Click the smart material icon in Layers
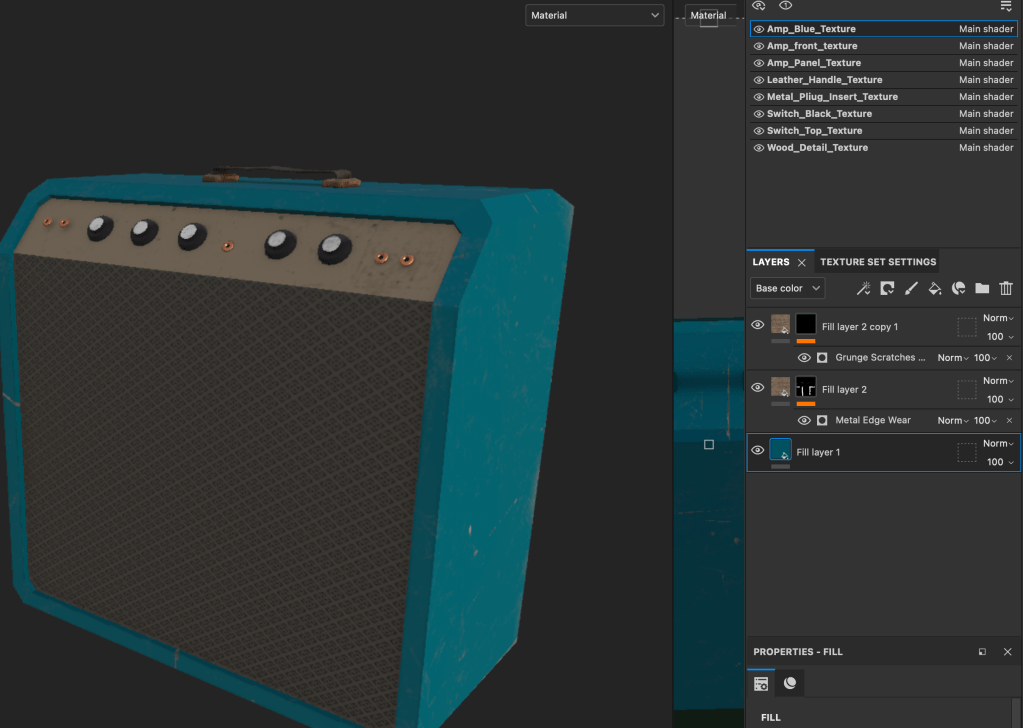This screenshot has height=728, width=1023. [x=958, y=288]
